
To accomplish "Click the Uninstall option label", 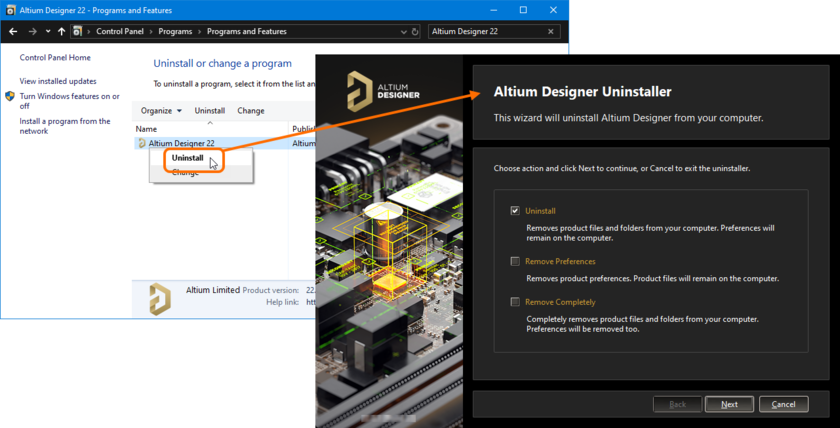I will pos(540,211).
